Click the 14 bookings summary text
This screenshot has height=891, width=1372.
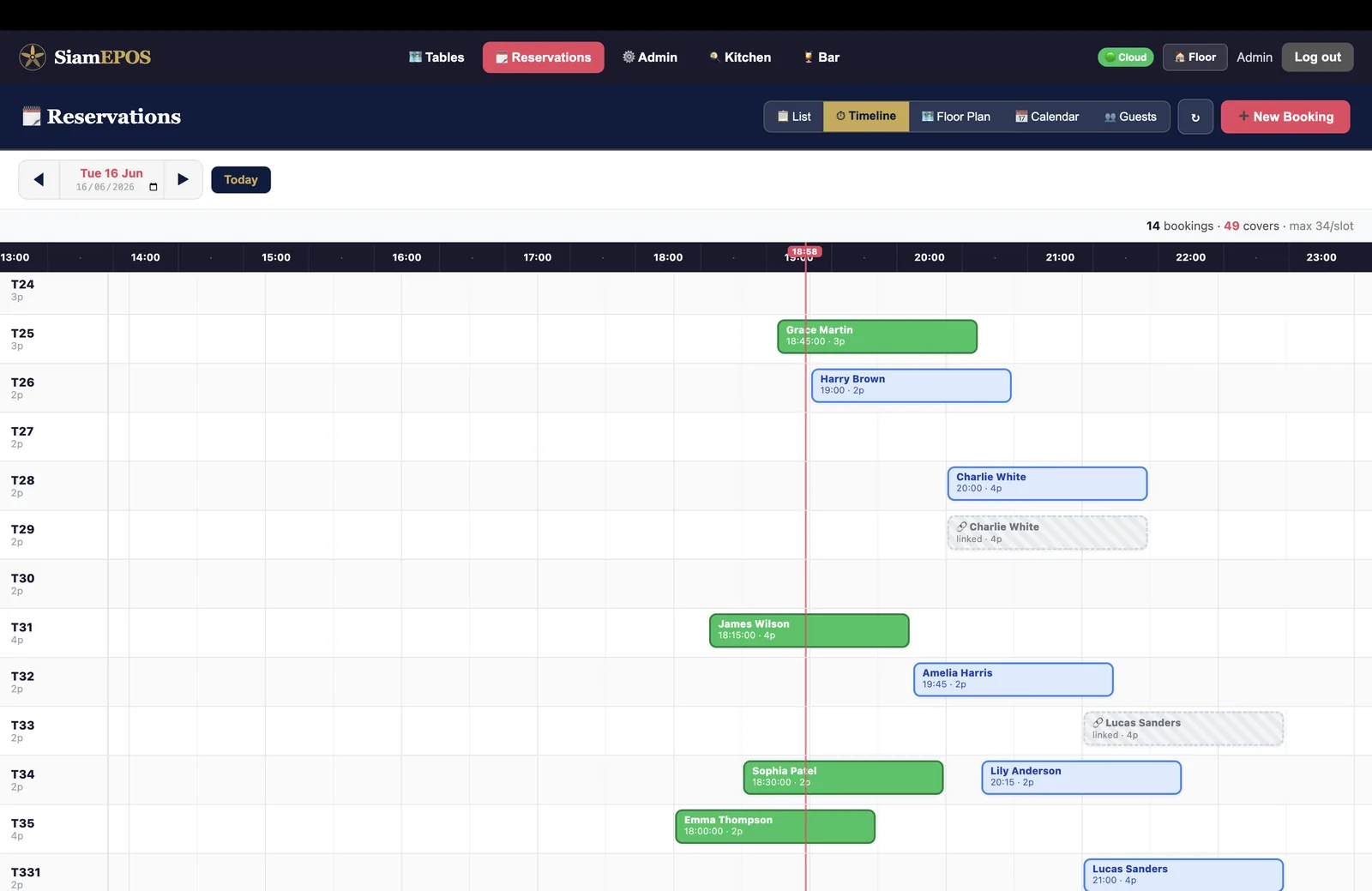[1180, 226]
